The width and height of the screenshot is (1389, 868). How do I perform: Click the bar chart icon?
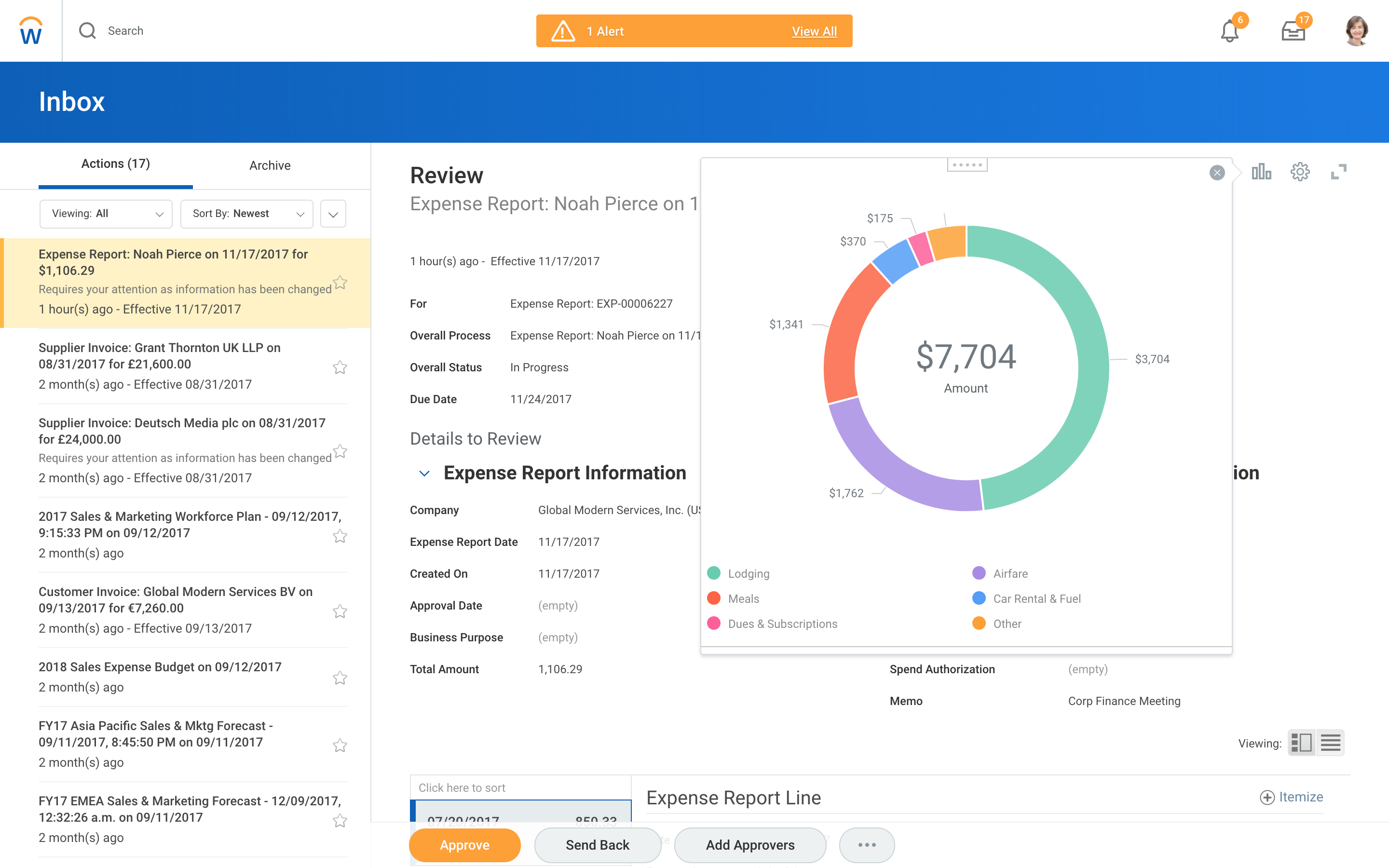click(x=1261, y=172)
